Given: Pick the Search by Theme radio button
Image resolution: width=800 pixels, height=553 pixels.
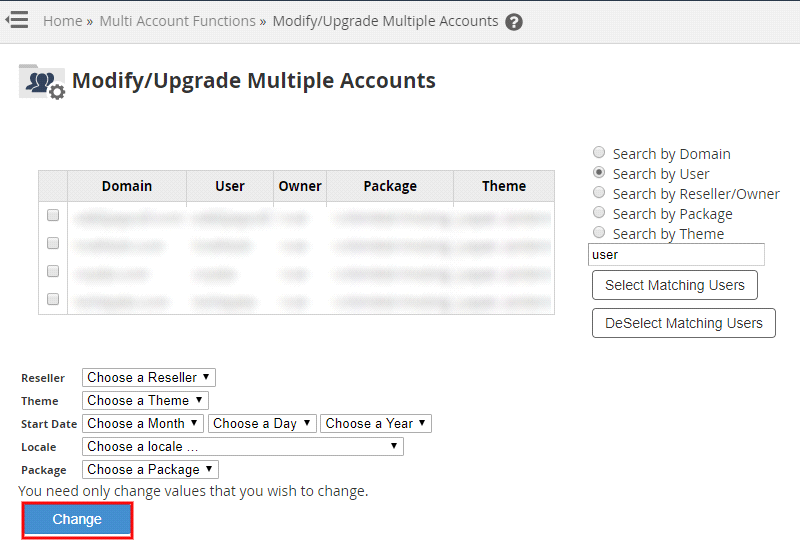Looking at the screenshot, I should (x=599, y=233).
